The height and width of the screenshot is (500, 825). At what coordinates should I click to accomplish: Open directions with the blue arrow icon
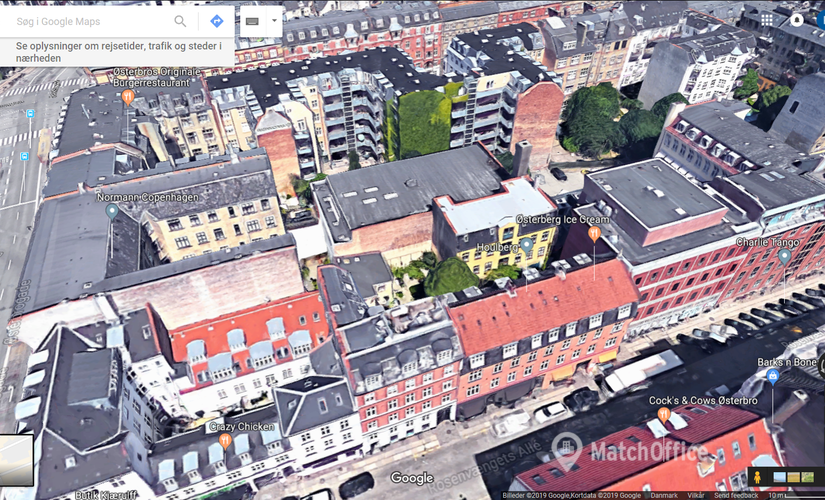[x=216, y=21]
